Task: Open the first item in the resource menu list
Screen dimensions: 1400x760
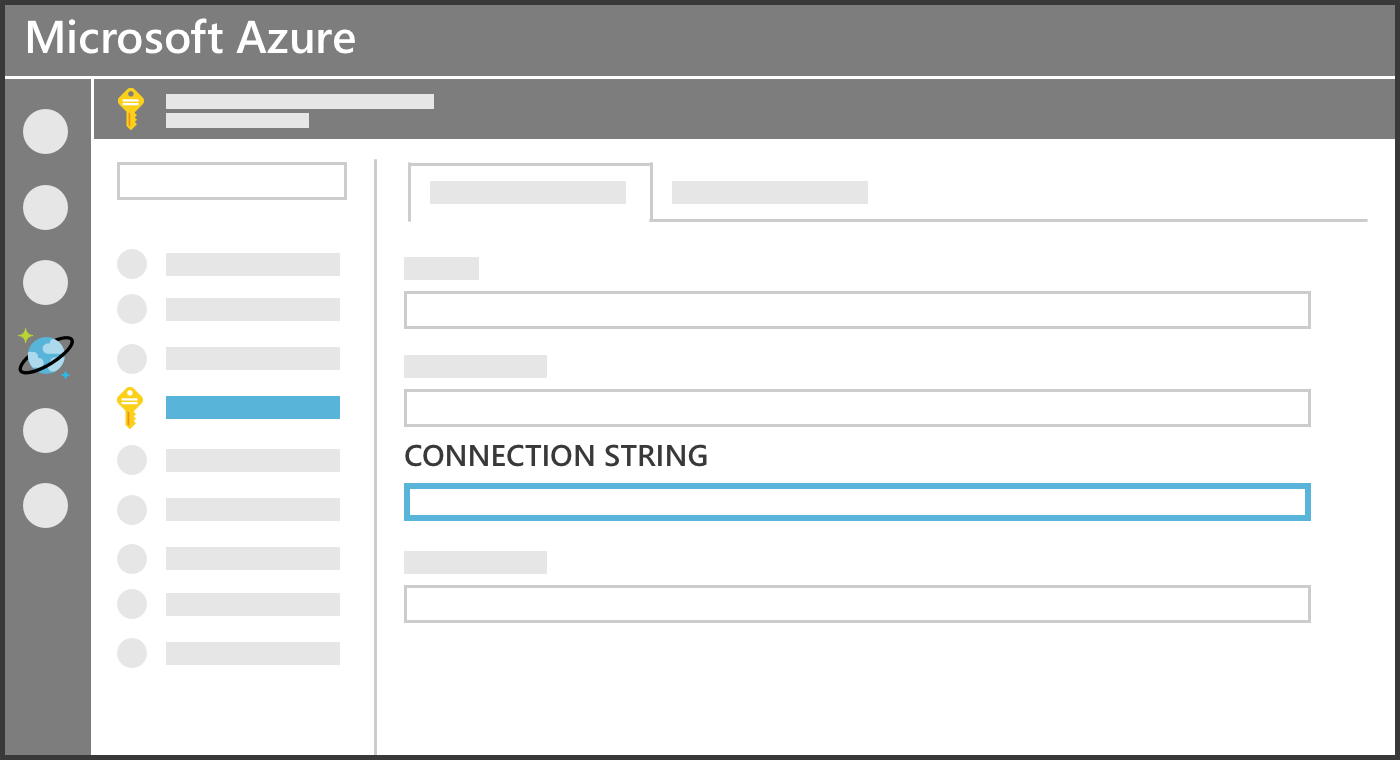Action: click(253, 264)
